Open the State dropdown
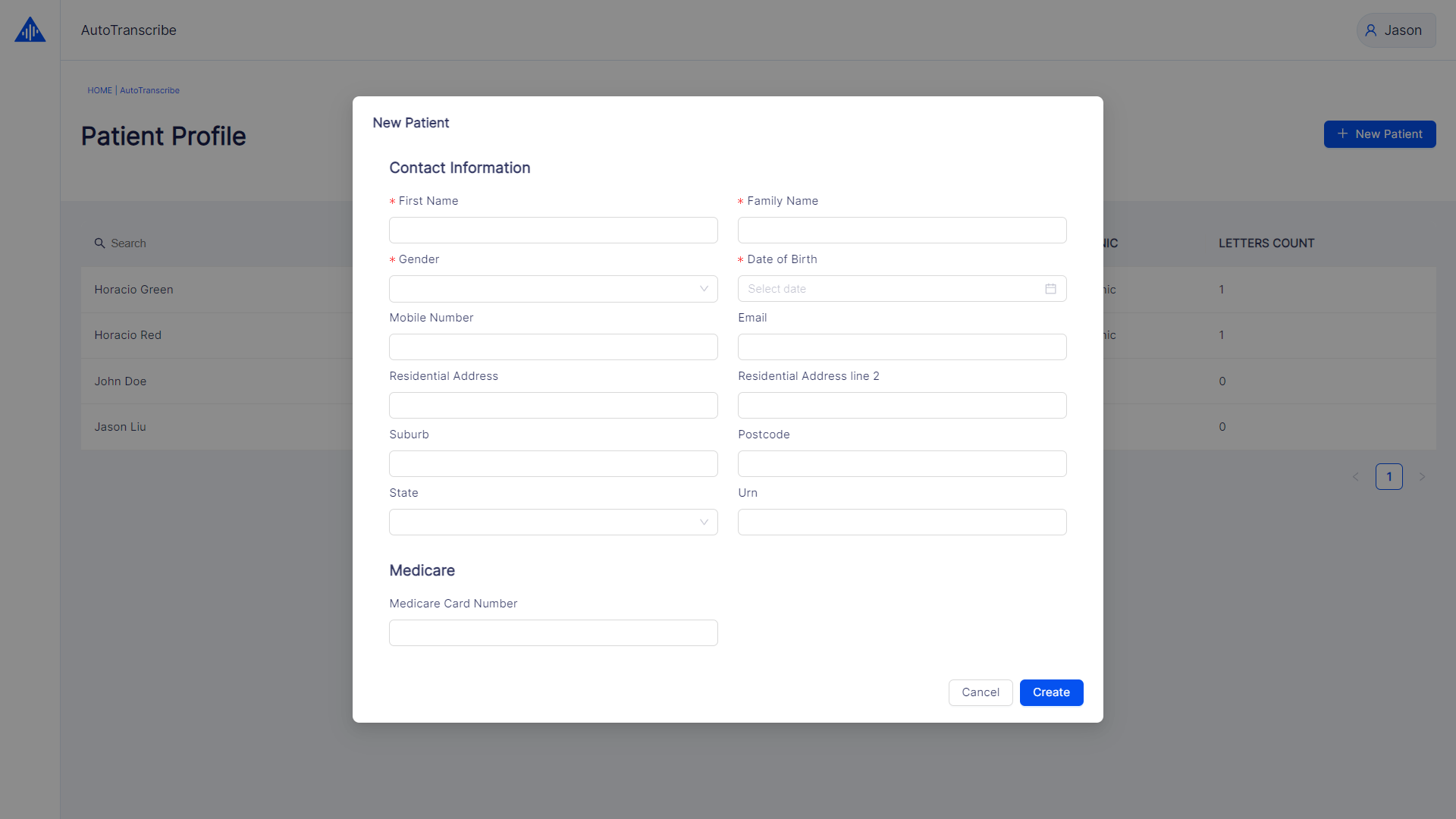 553,522
